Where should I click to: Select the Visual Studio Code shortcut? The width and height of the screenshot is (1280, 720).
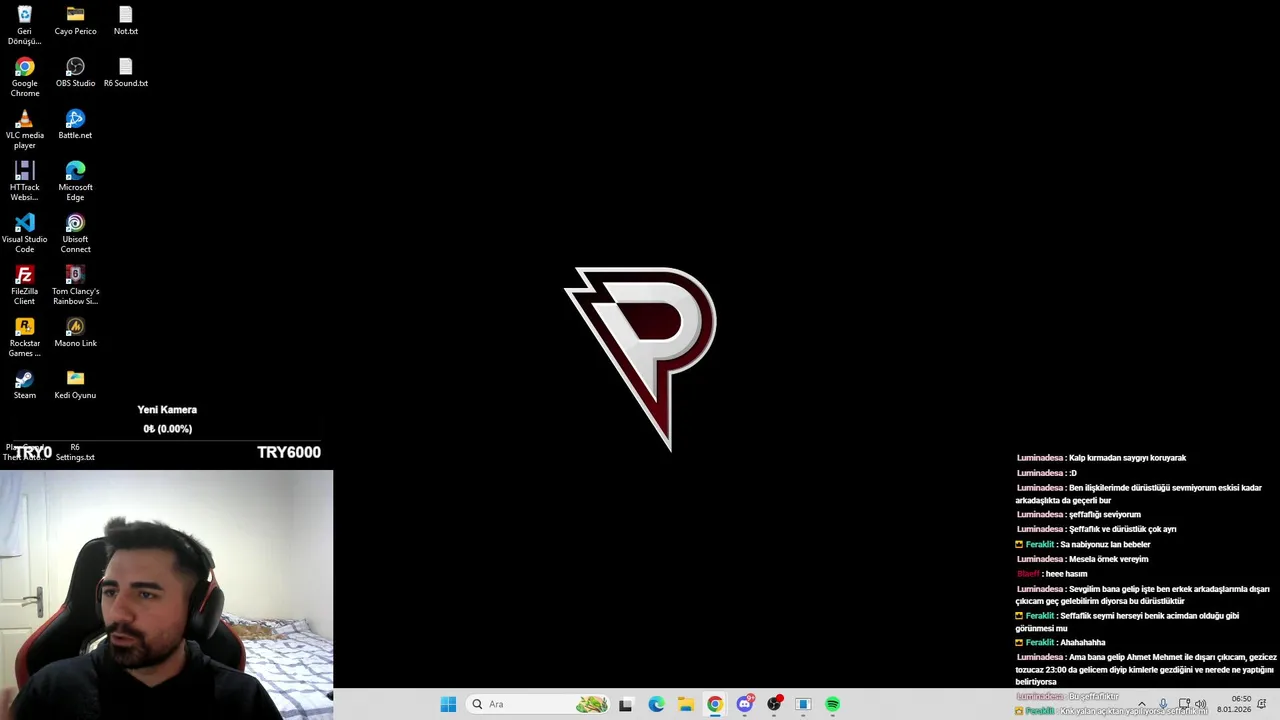tap(24, 234)
